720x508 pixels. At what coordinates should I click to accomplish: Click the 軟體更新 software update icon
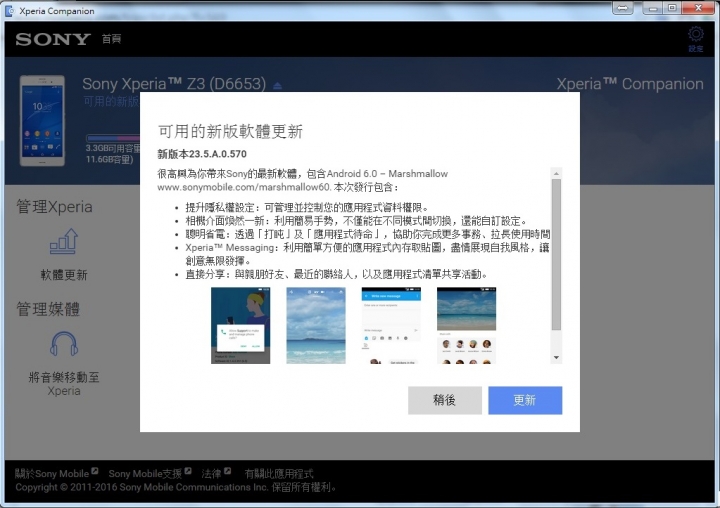(63, 241)
